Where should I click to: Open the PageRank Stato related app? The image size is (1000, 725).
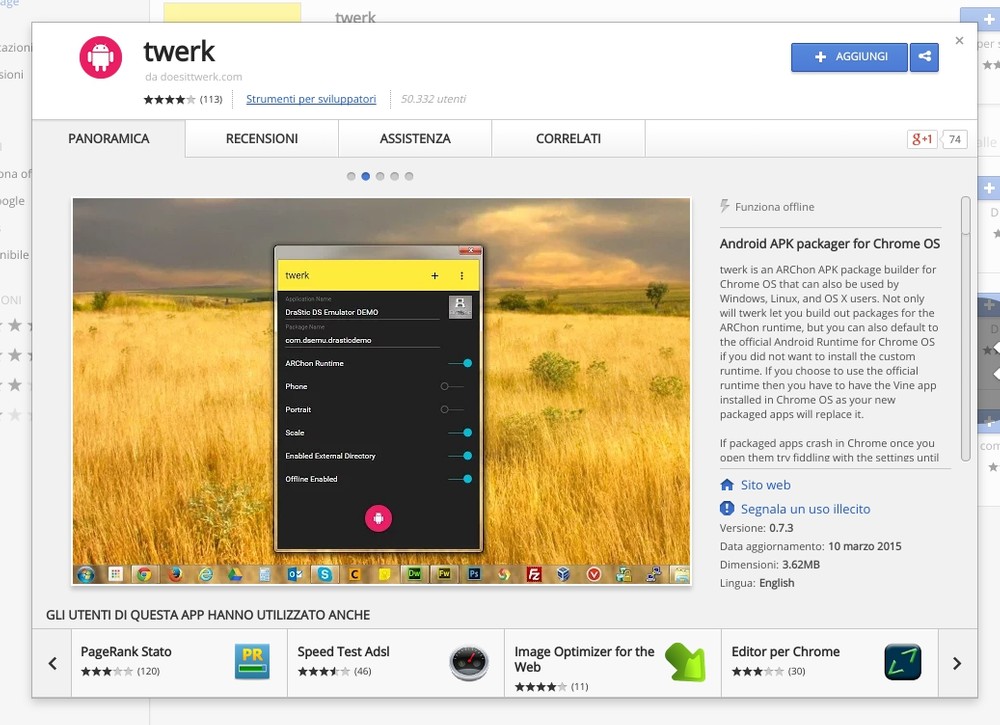tap(179, 663)
